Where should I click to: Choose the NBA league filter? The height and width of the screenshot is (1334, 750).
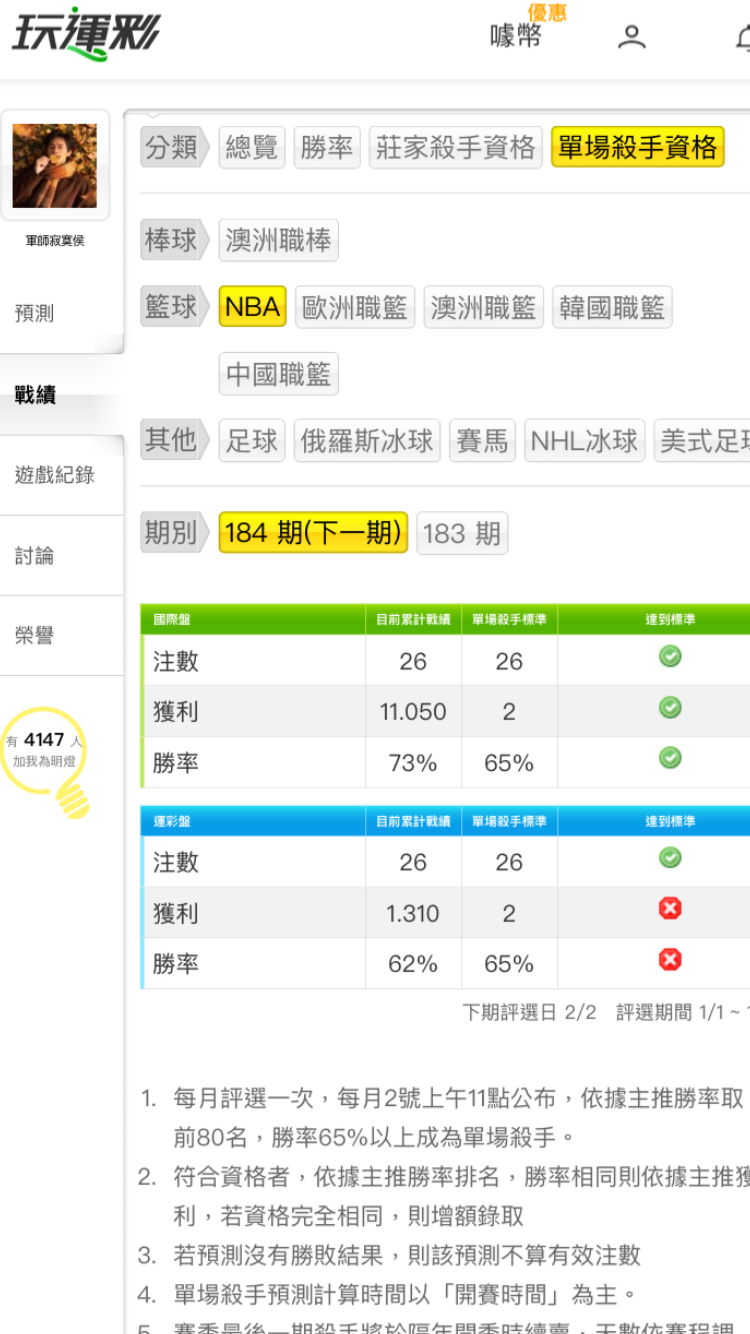252,307
